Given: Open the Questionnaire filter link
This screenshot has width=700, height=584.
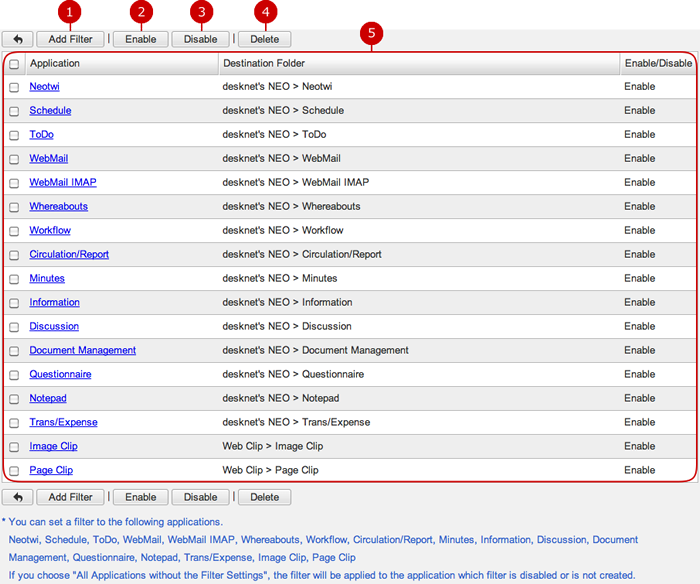Looking at the screenshot, I should point(60,374).
